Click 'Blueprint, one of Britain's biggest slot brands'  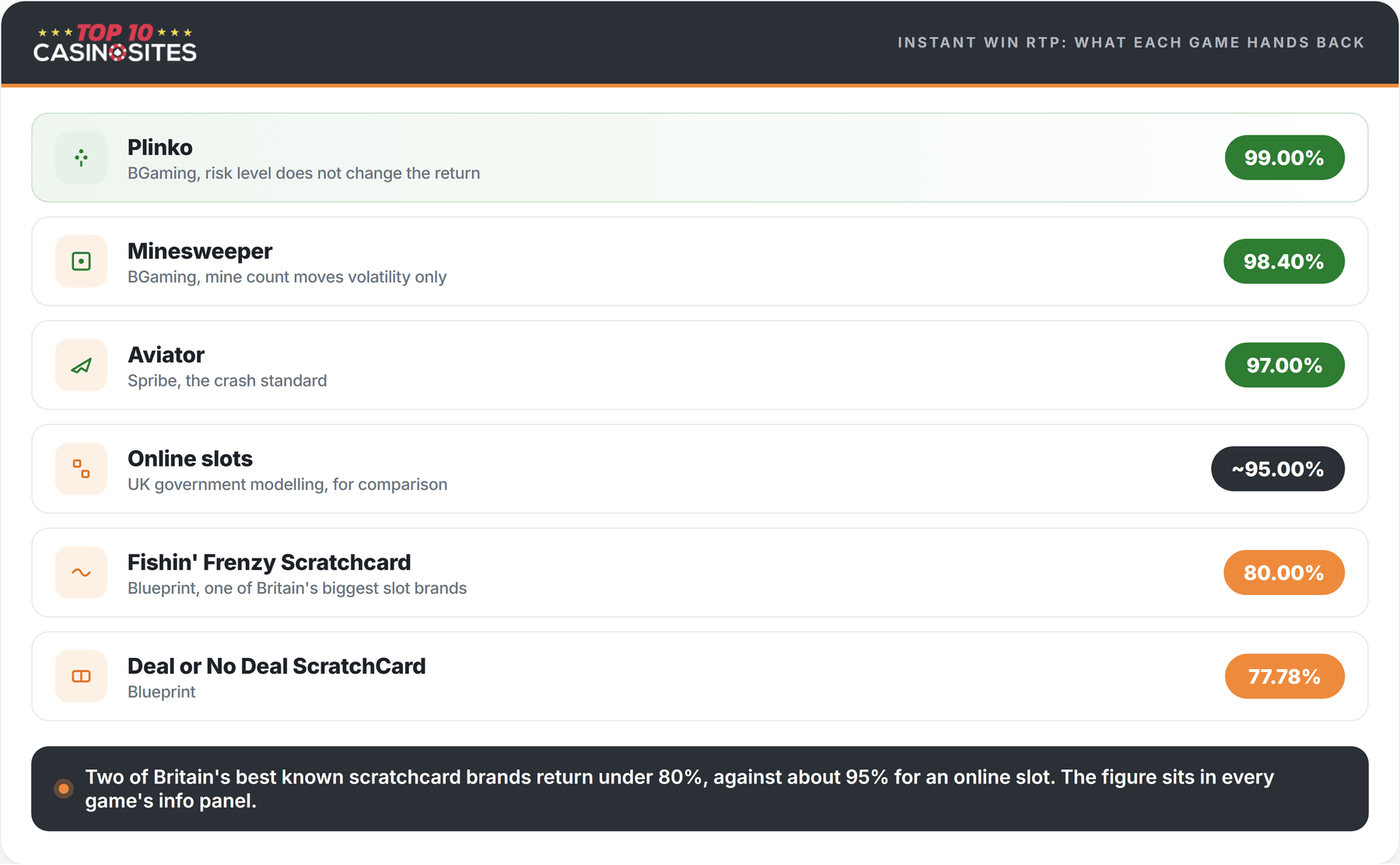[x=297, y=588]
